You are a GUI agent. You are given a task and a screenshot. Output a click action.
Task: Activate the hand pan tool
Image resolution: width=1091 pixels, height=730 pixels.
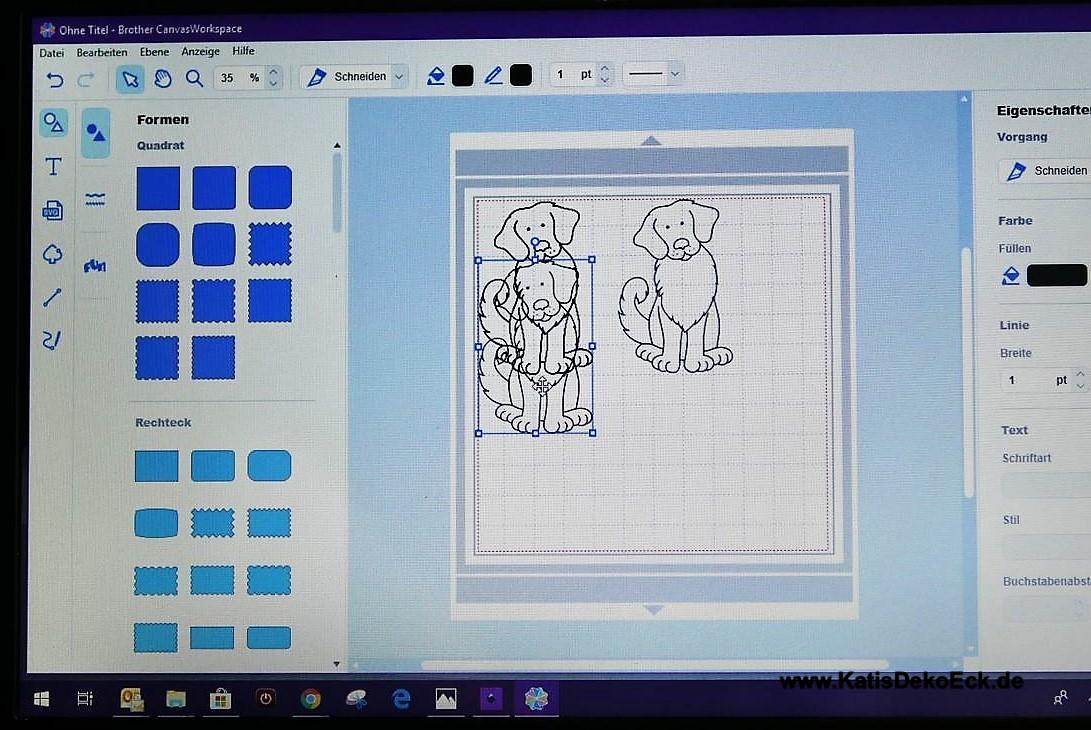[x=162, y=78]
